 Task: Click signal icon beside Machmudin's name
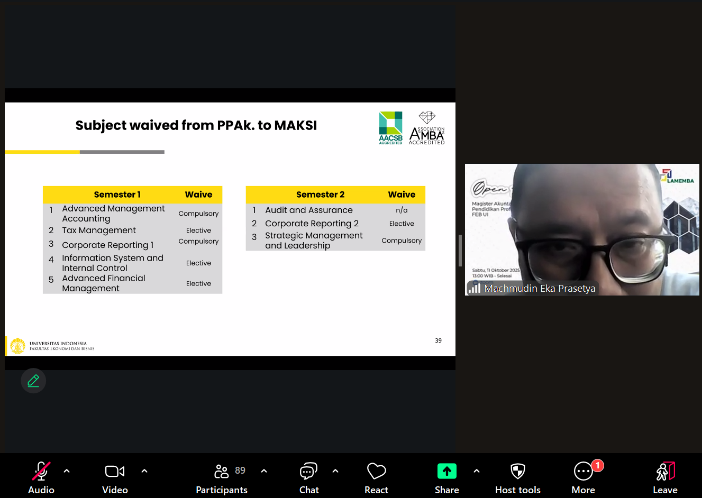click(x=475, y=288)
